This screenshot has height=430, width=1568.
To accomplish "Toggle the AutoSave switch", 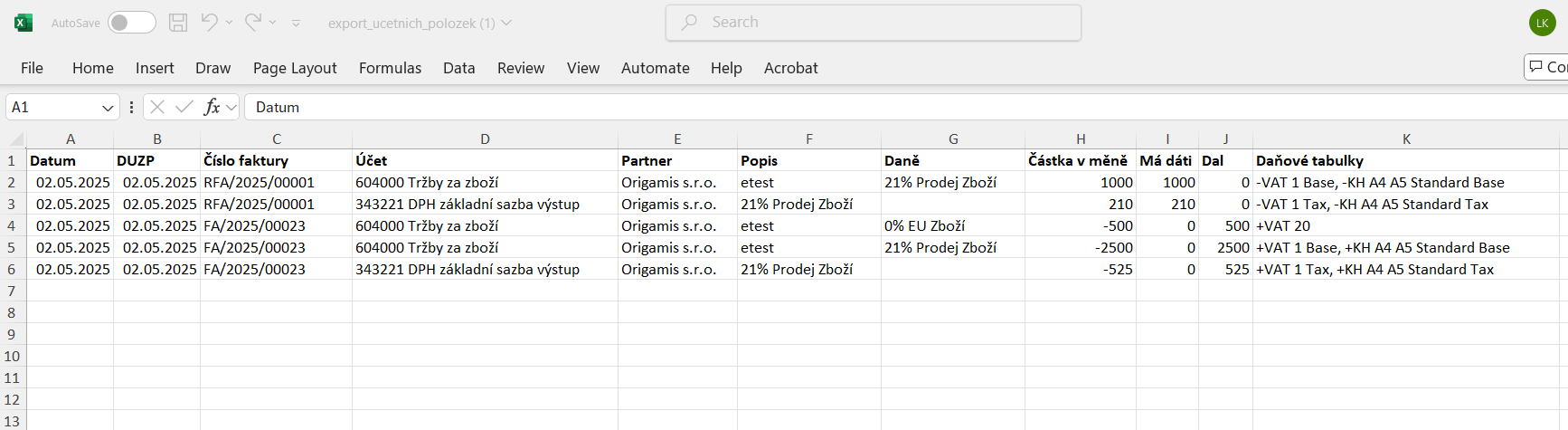I will tap(131, 23).
